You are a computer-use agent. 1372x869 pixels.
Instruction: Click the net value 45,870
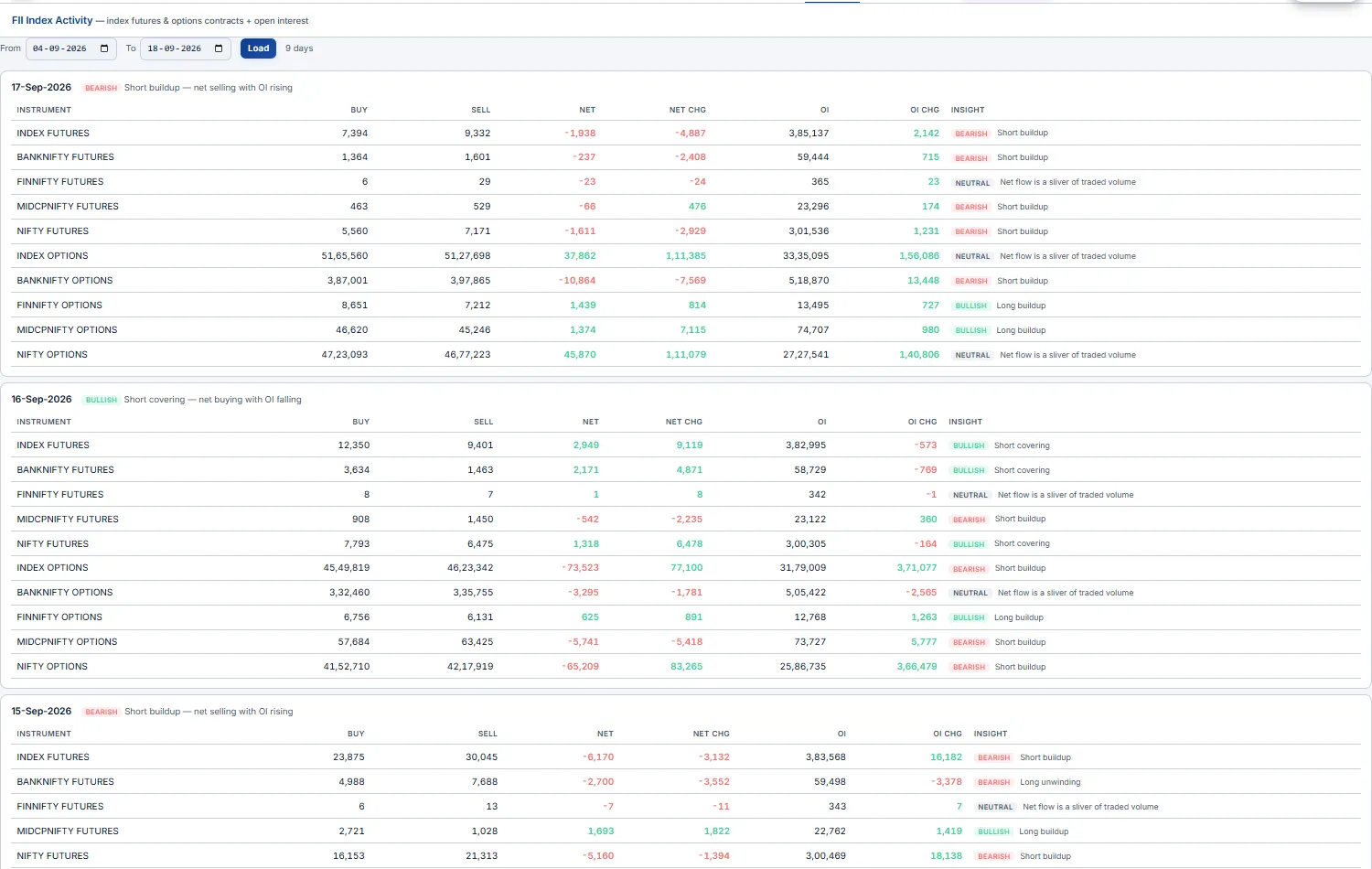tap(580, 355)
